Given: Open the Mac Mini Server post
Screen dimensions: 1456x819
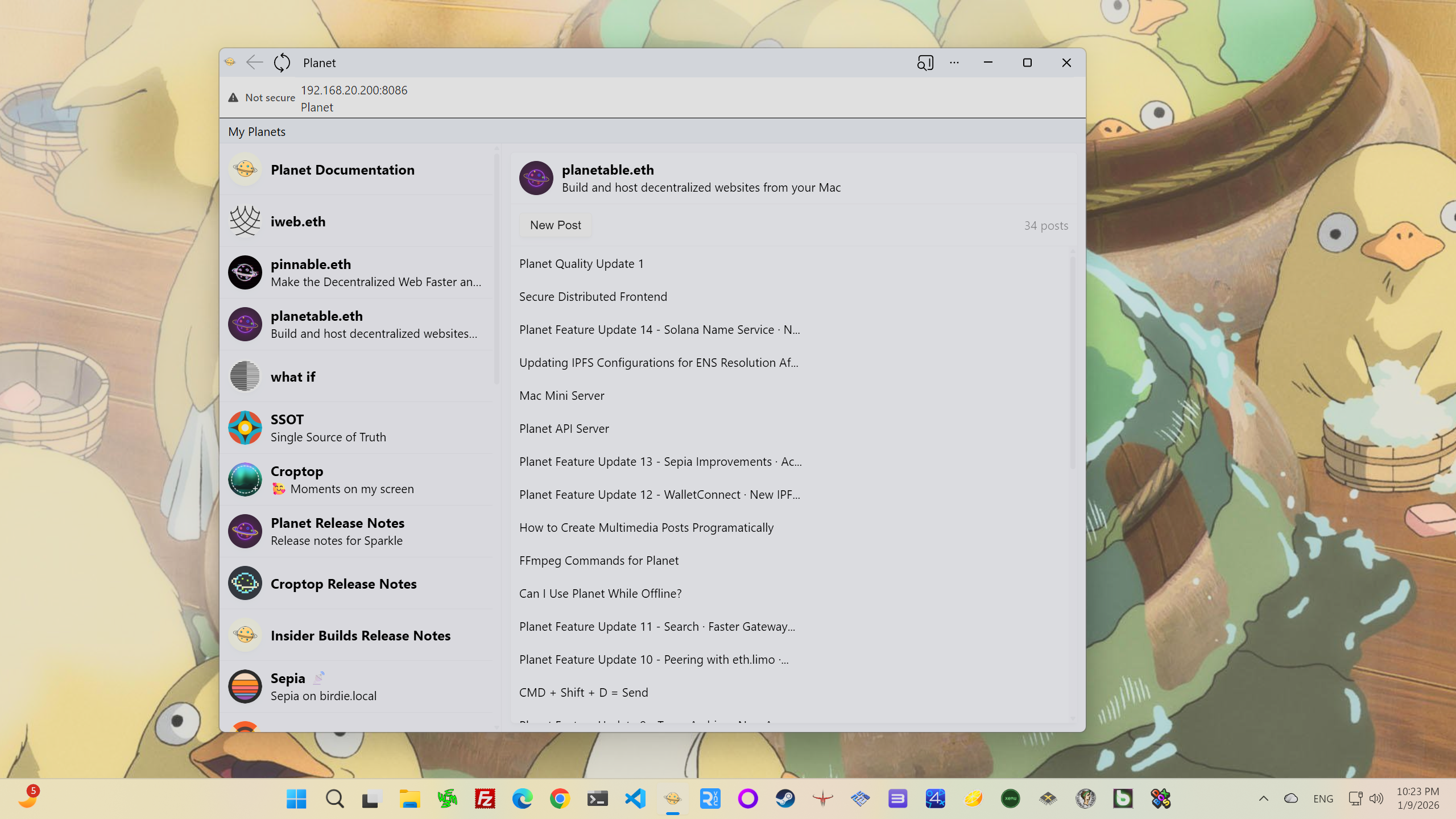Looking at the screenshot, I should 561,396.
